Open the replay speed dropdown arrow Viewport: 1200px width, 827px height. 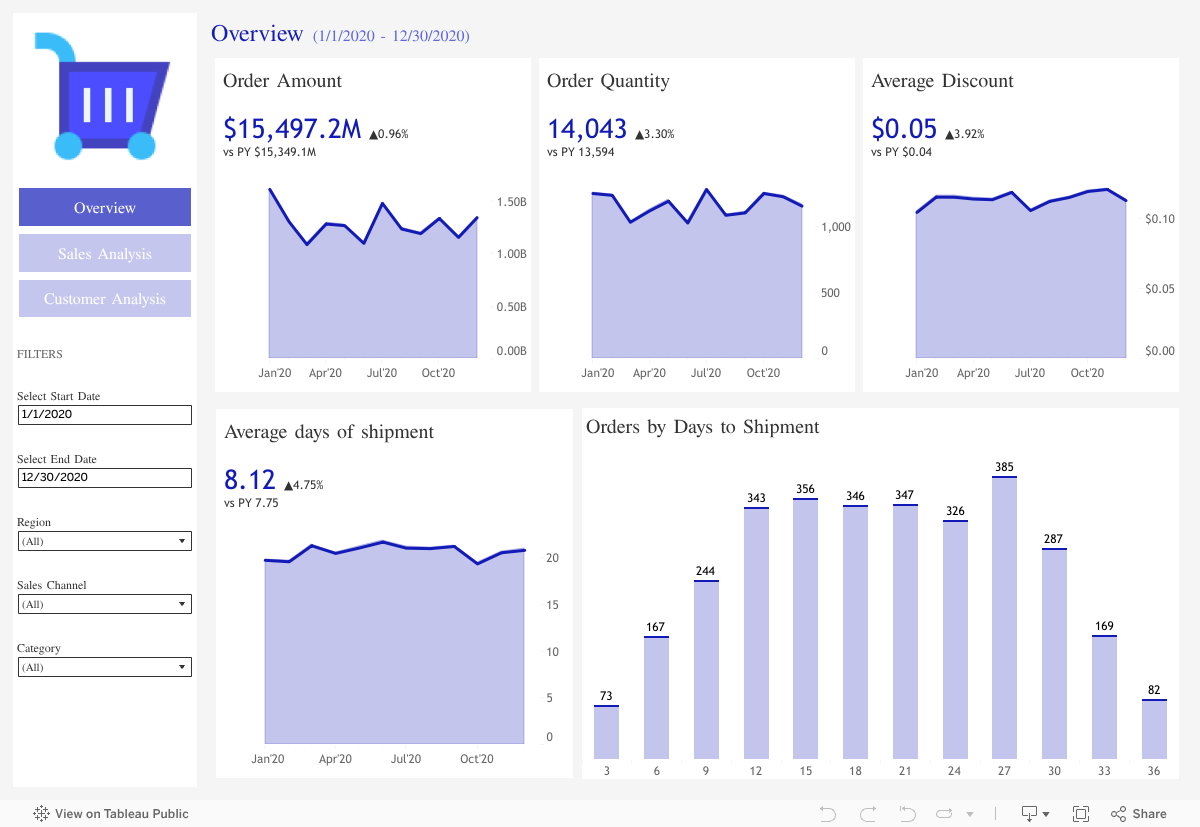(969, 815)
